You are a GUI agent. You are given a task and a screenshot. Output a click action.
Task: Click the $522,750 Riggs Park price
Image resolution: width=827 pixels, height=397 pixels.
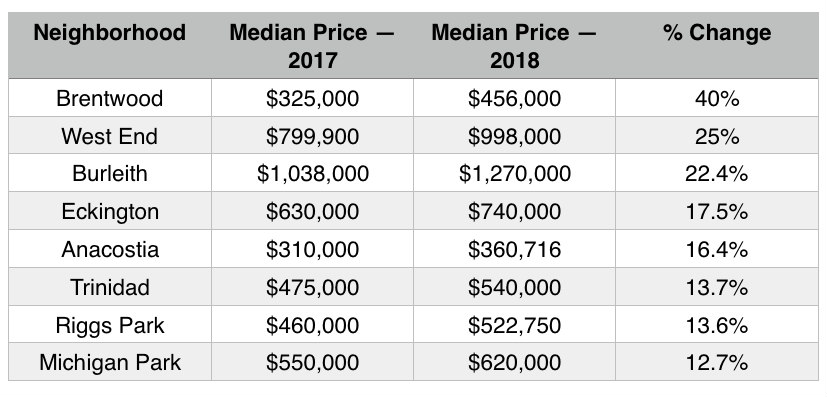click(514, 325)
